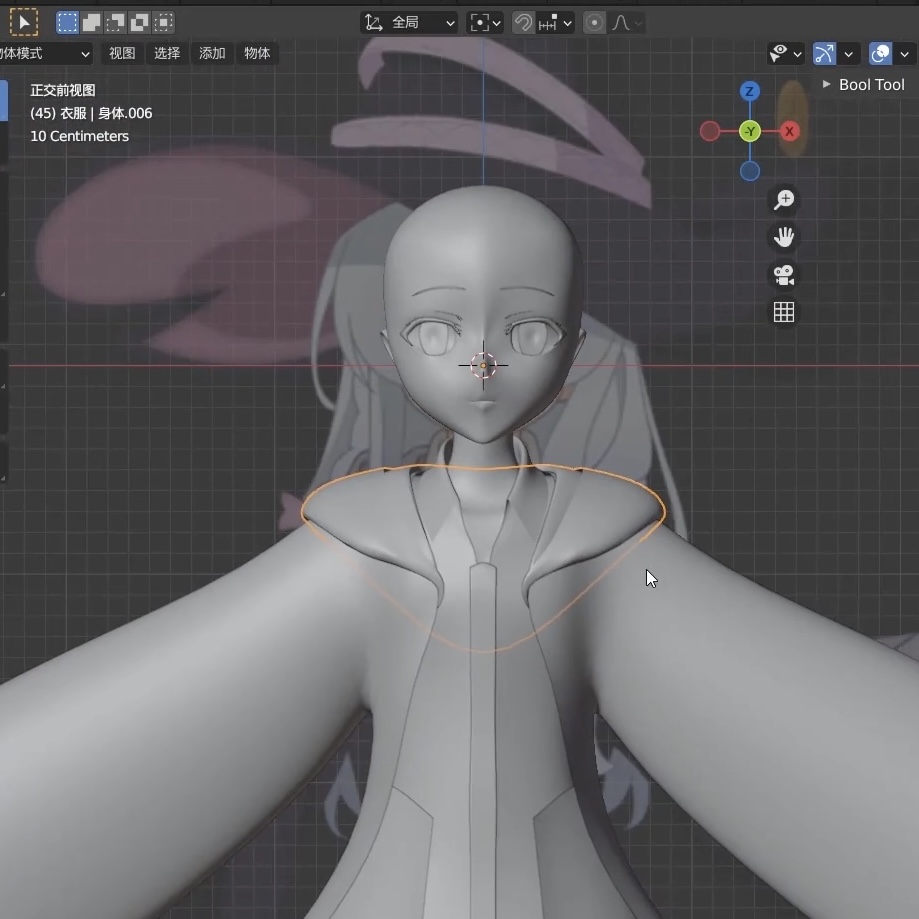Open the overlays options dropdown arrow

coord(905,54)
